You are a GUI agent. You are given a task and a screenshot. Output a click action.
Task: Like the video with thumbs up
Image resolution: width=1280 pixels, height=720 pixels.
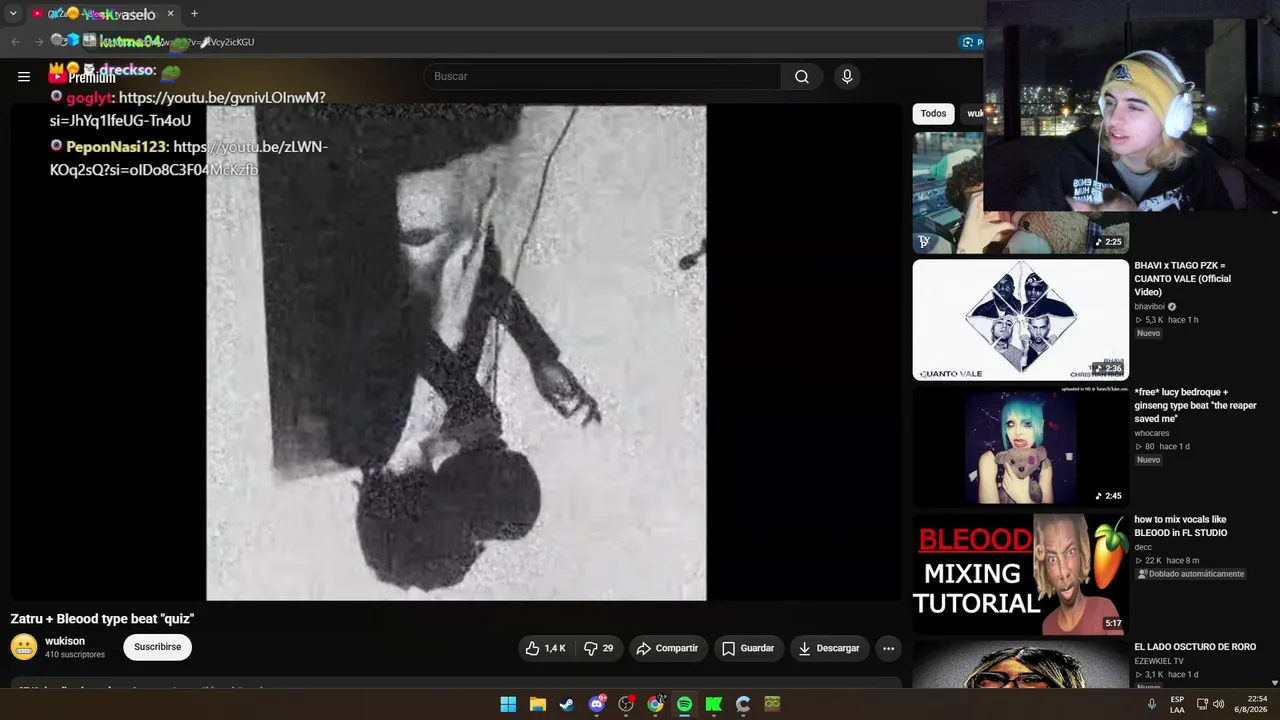click(546, 648)
